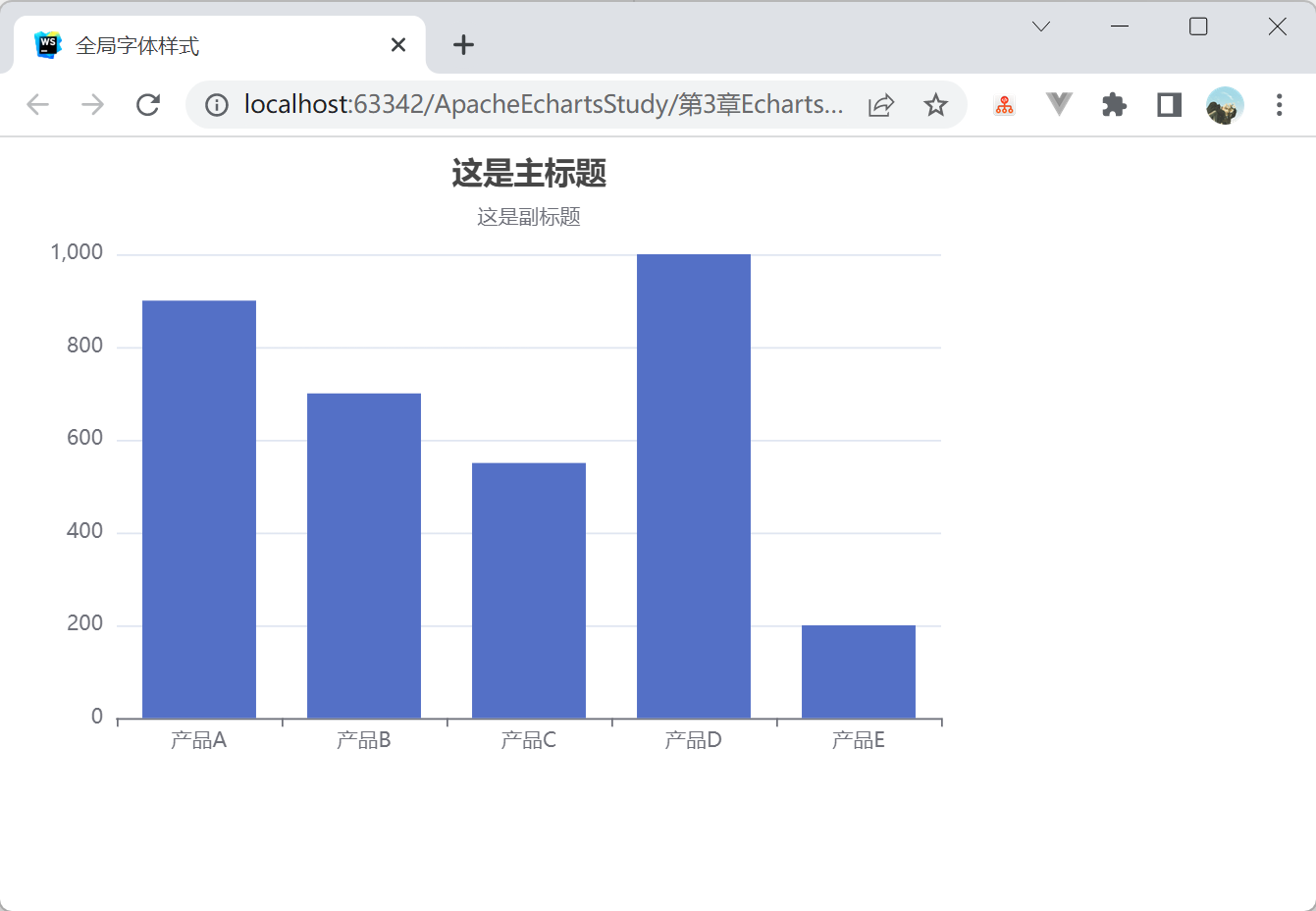
Task: Open the user profile avatar
Action: click(x=1225, y=105)
